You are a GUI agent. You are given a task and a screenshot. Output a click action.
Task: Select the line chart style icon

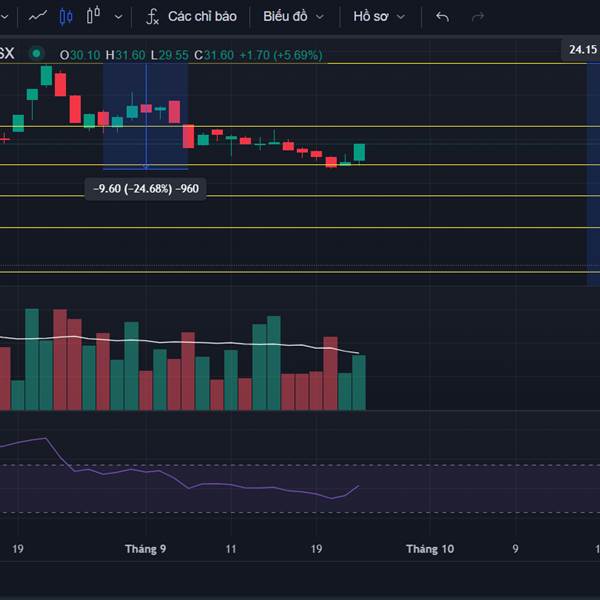click(x=39, y=17)
